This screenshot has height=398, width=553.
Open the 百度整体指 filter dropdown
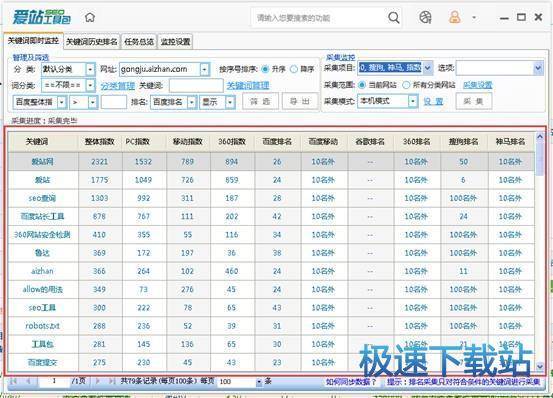[x=62, y=102]
